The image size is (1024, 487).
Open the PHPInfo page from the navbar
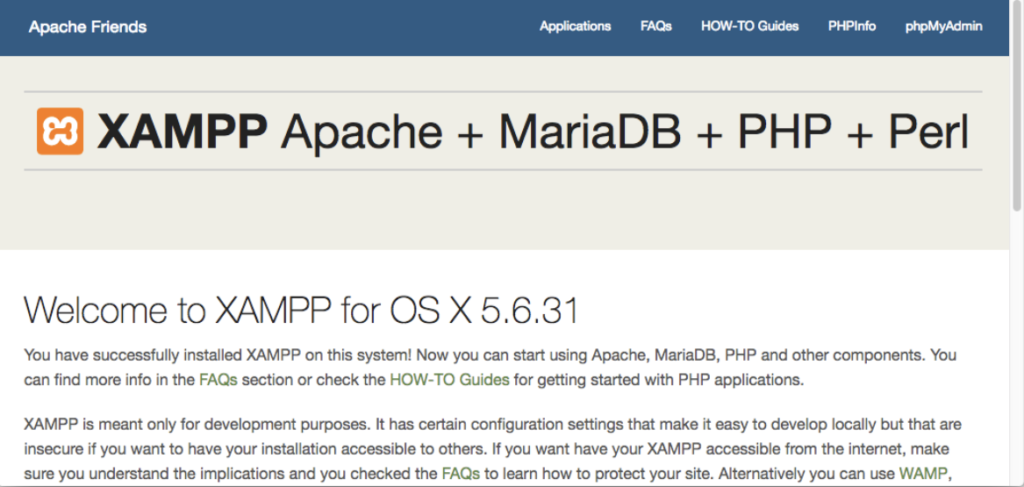tap(852, 27)
